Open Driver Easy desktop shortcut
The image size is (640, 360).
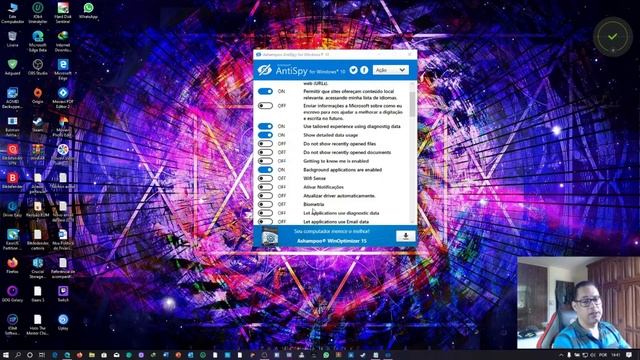(12, 209)
